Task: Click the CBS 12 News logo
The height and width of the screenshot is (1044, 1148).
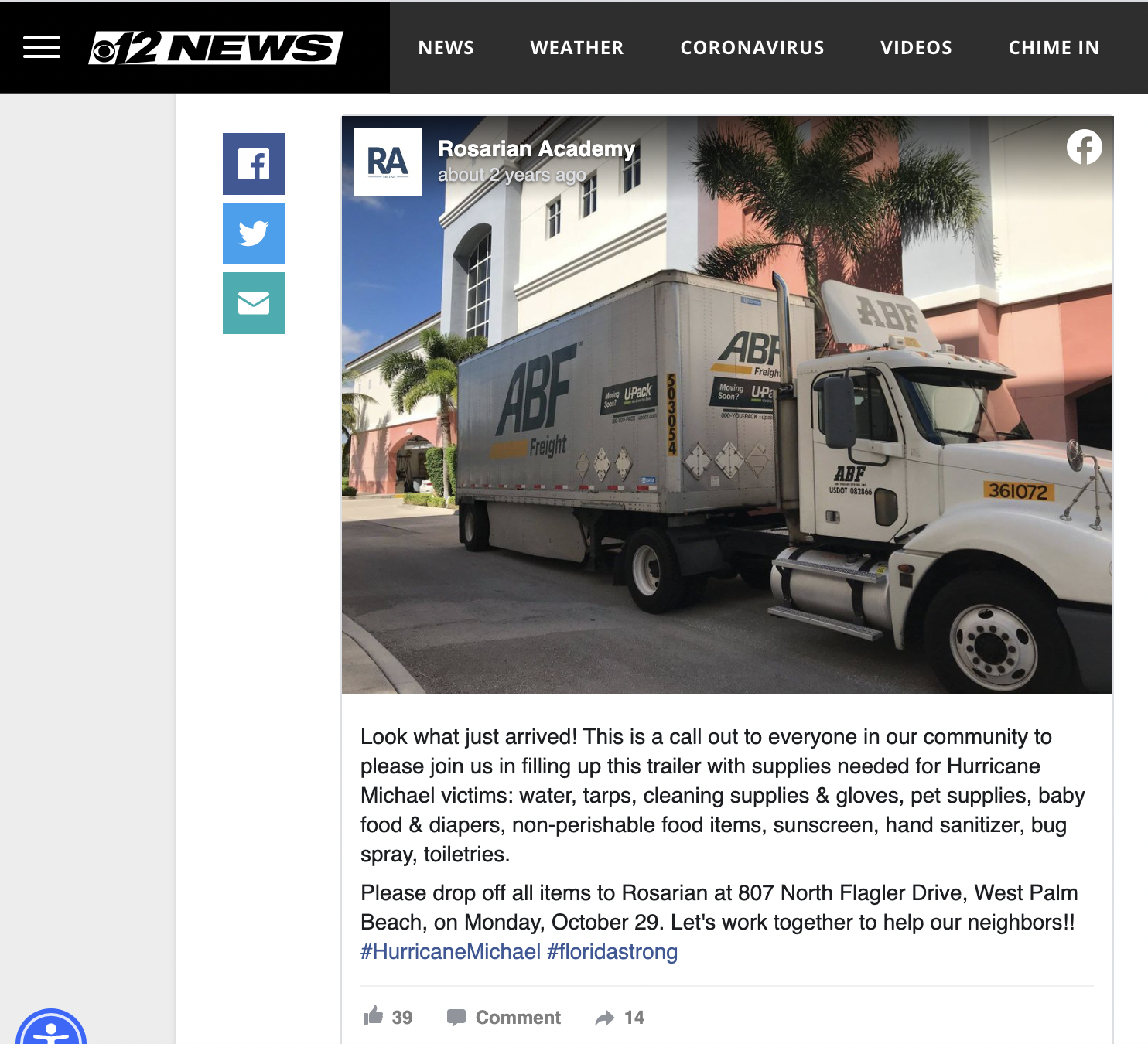Action: (216, 48)
